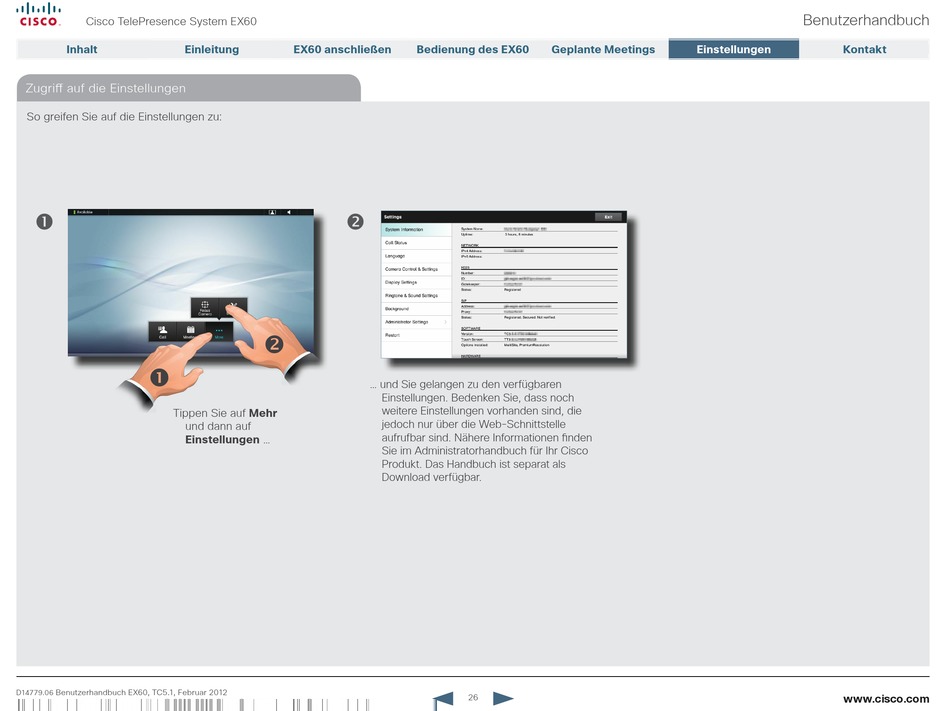Select Display Settings entry
Viewport: 950px width, 711px height.
click(416, 283)
